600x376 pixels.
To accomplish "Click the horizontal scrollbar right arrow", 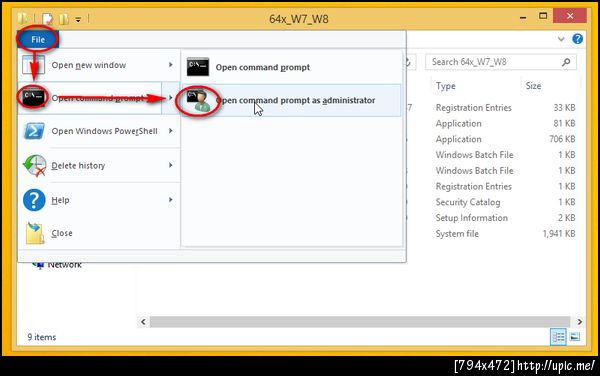I will click(x=579, y=322).
